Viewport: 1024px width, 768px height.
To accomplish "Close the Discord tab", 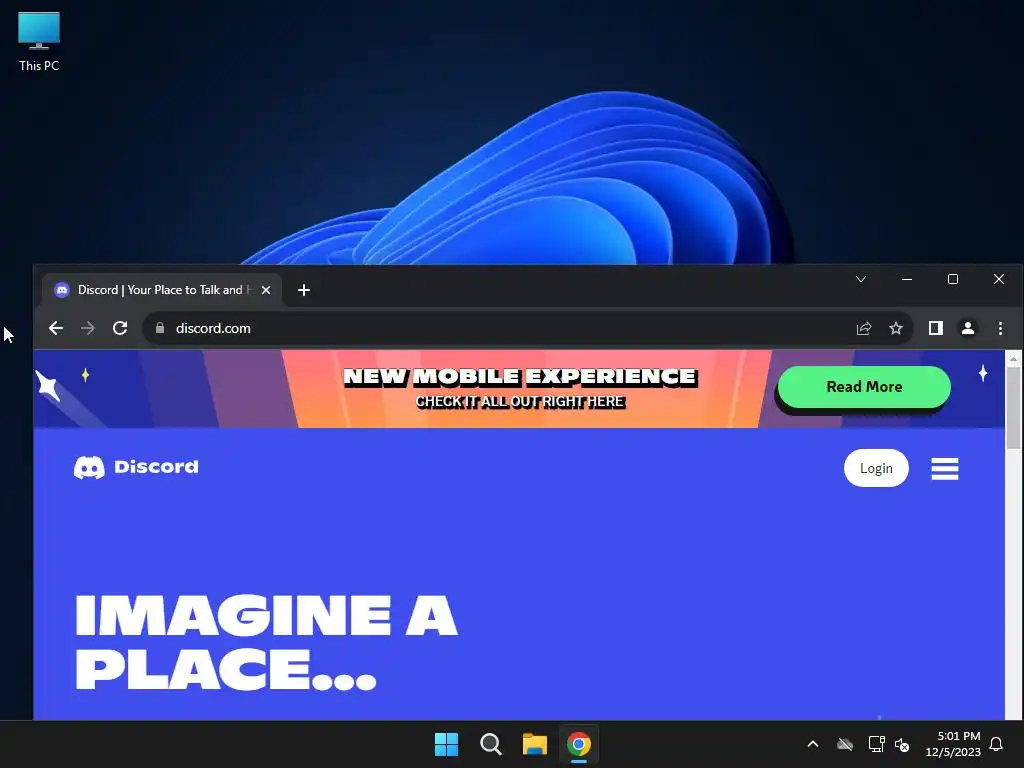I will (x=266, y=290).
